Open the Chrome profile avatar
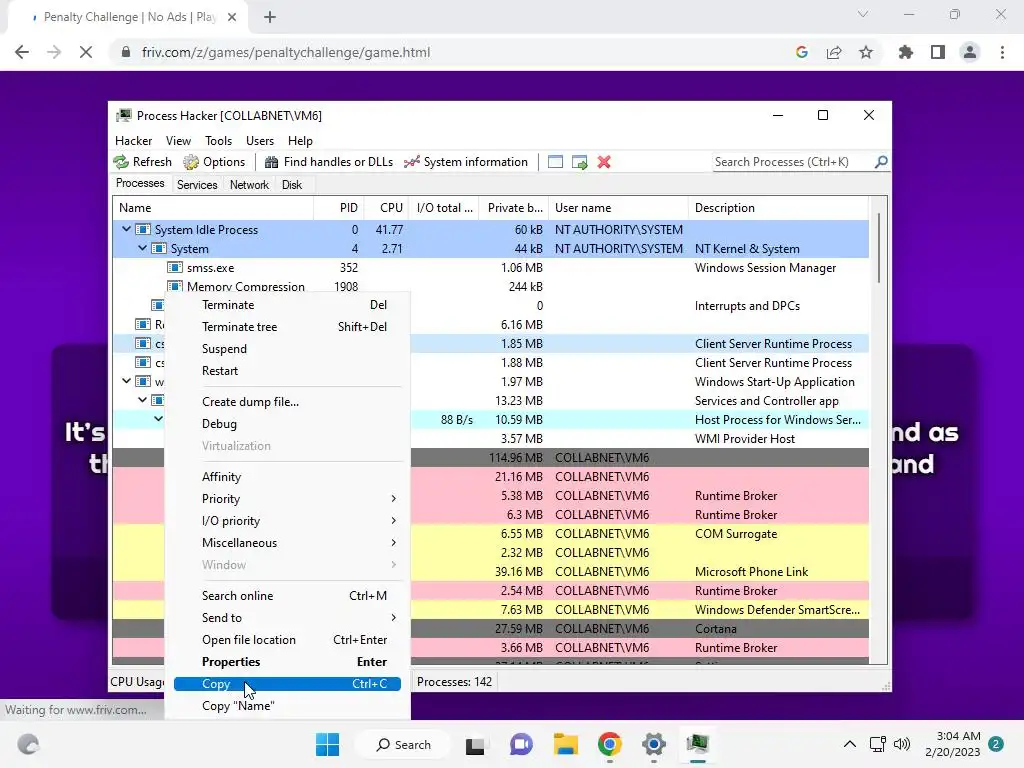1024x768 pixels. point(970,52)
